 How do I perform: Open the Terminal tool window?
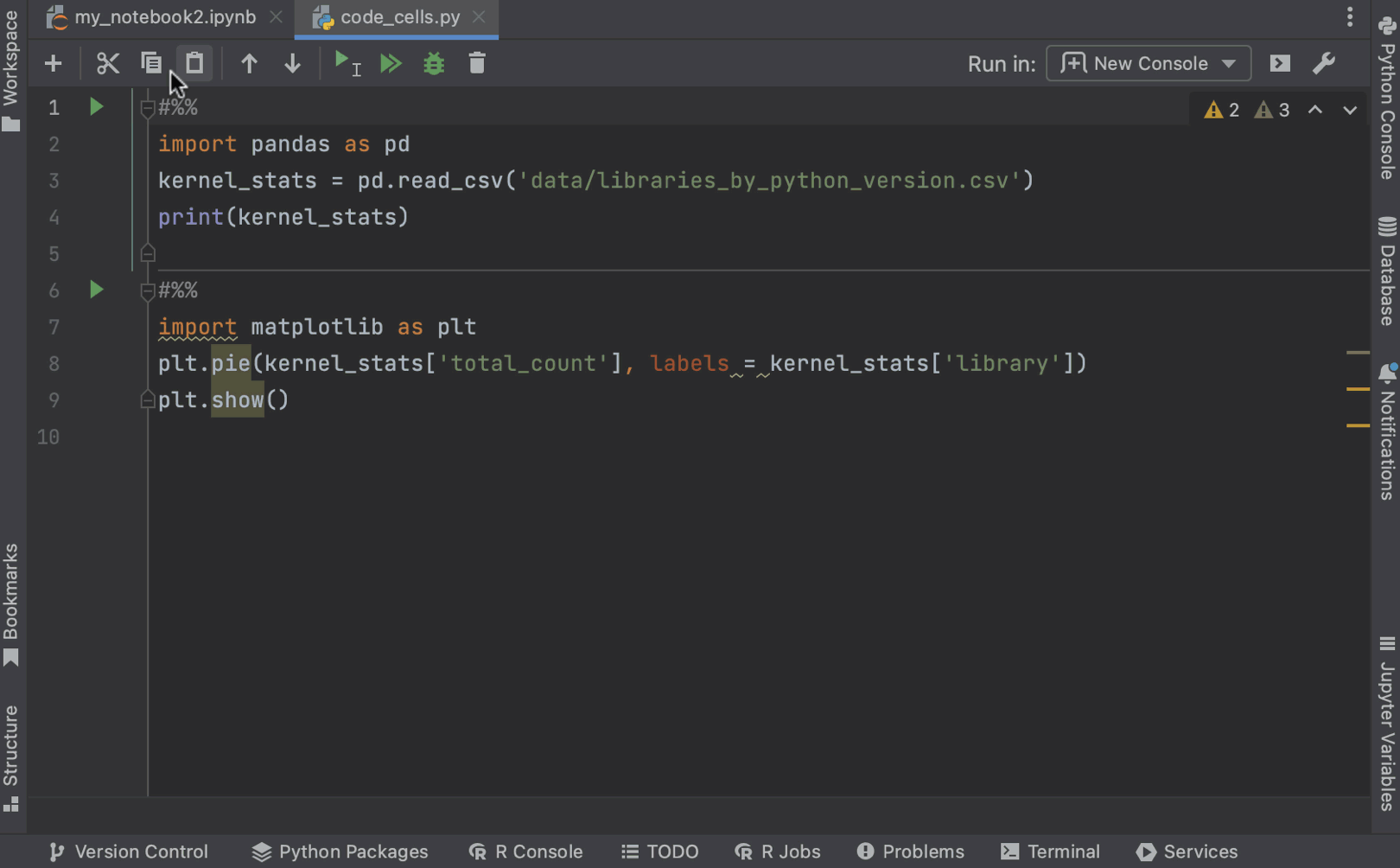pyautogui.click(x=1050, y=852)
